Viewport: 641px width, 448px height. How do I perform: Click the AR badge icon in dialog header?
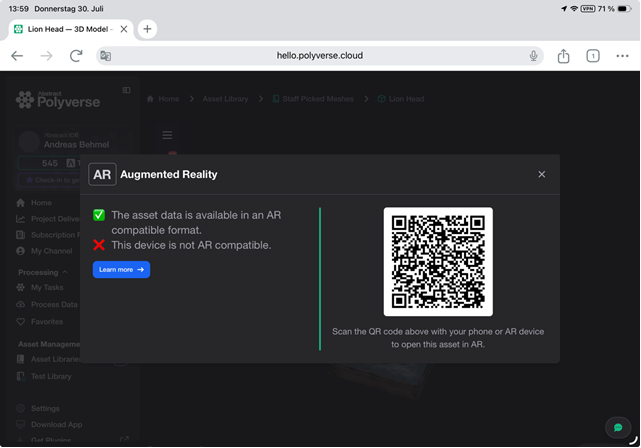click(x=102, y=175)
